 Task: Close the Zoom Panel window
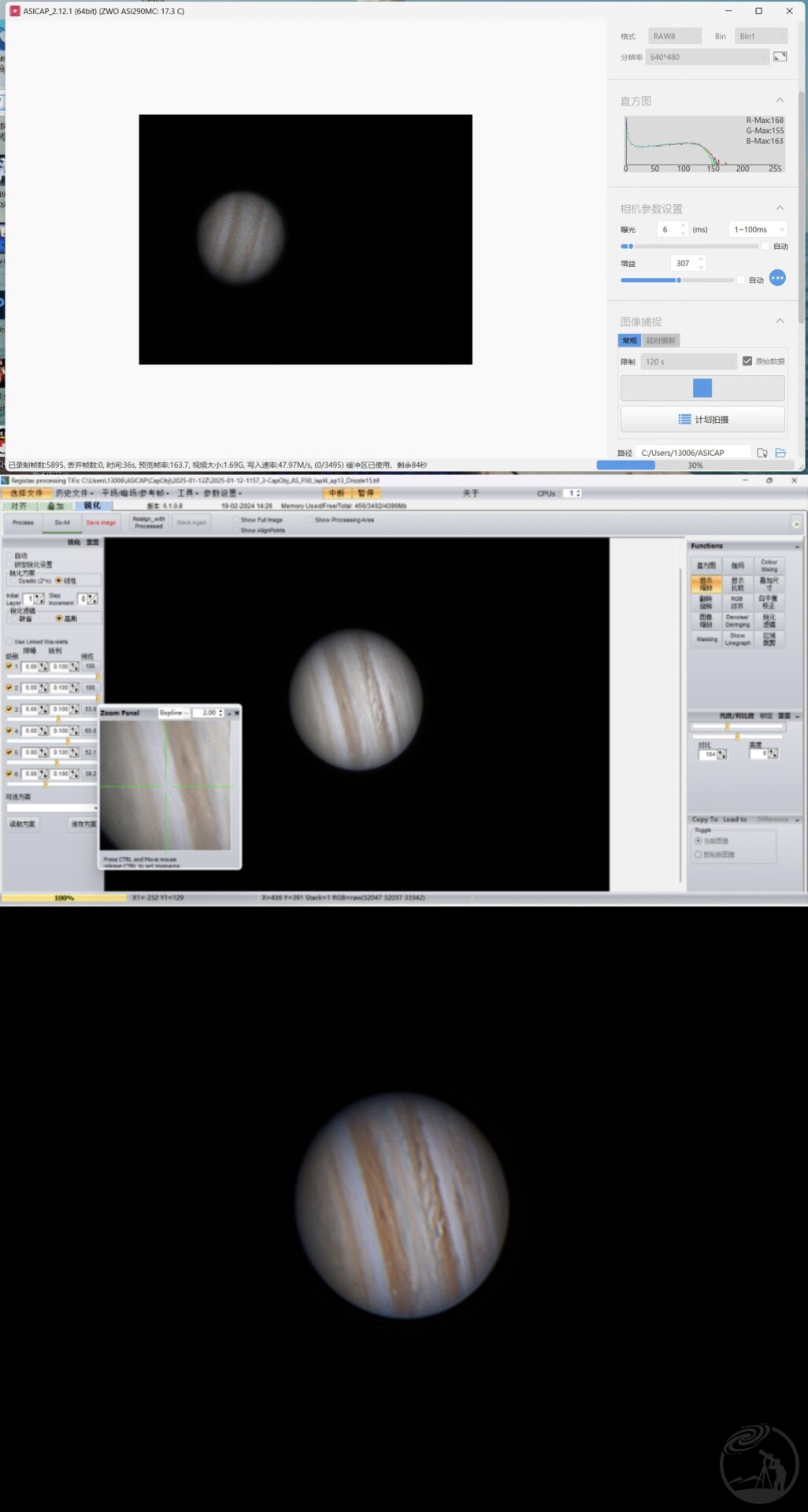click(236, 713)
